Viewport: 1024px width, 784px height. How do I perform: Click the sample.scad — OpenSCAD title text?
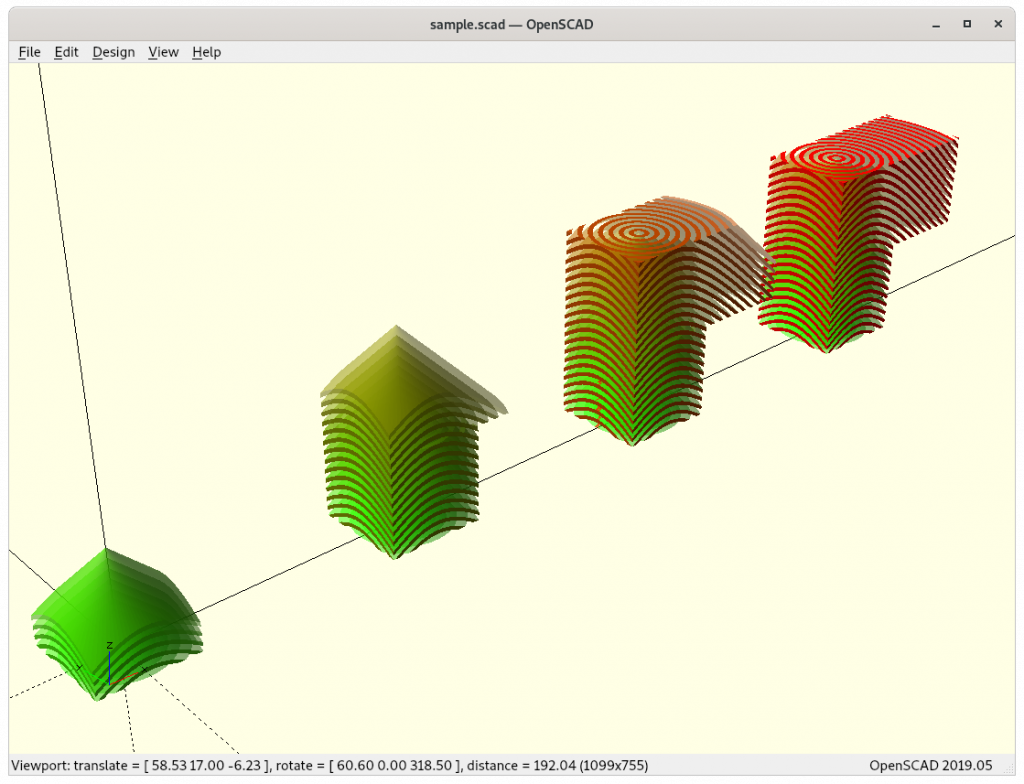[511, 25]
